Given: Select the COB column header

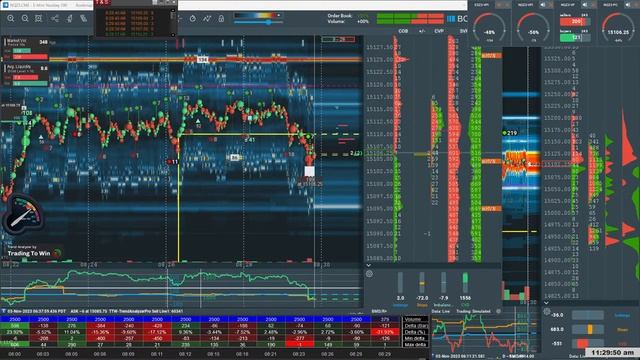Looking at the screenshot, I should (x=403, y=31).
